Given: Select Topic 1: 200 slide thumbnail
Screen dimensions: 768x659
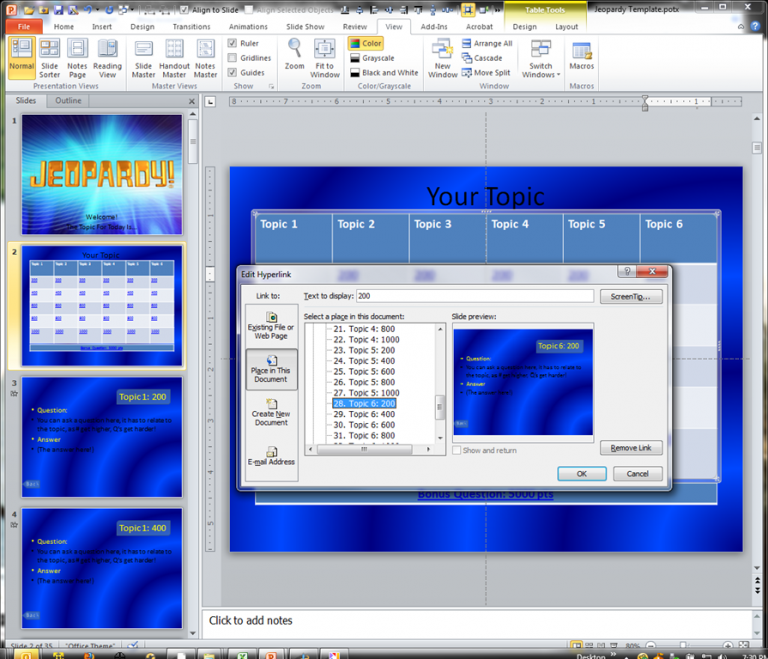Looking at the screenshot, I should point(102,437).
